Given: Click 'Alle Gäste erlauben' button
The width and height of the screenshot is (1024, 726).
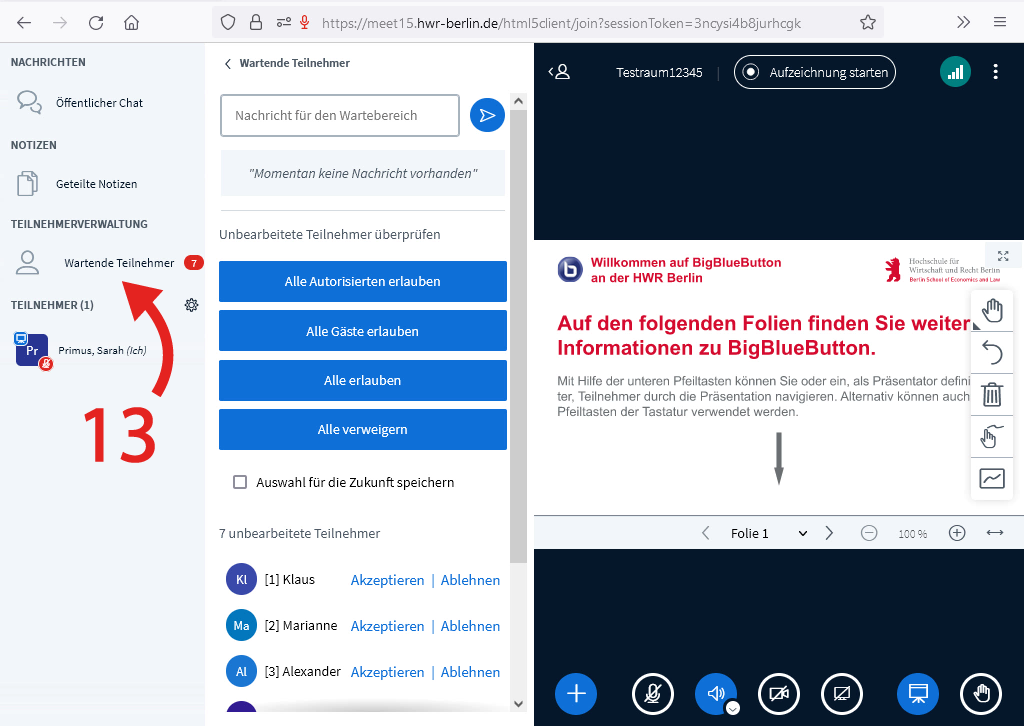Looking at the screenshot, I should [x=363, y=331].
